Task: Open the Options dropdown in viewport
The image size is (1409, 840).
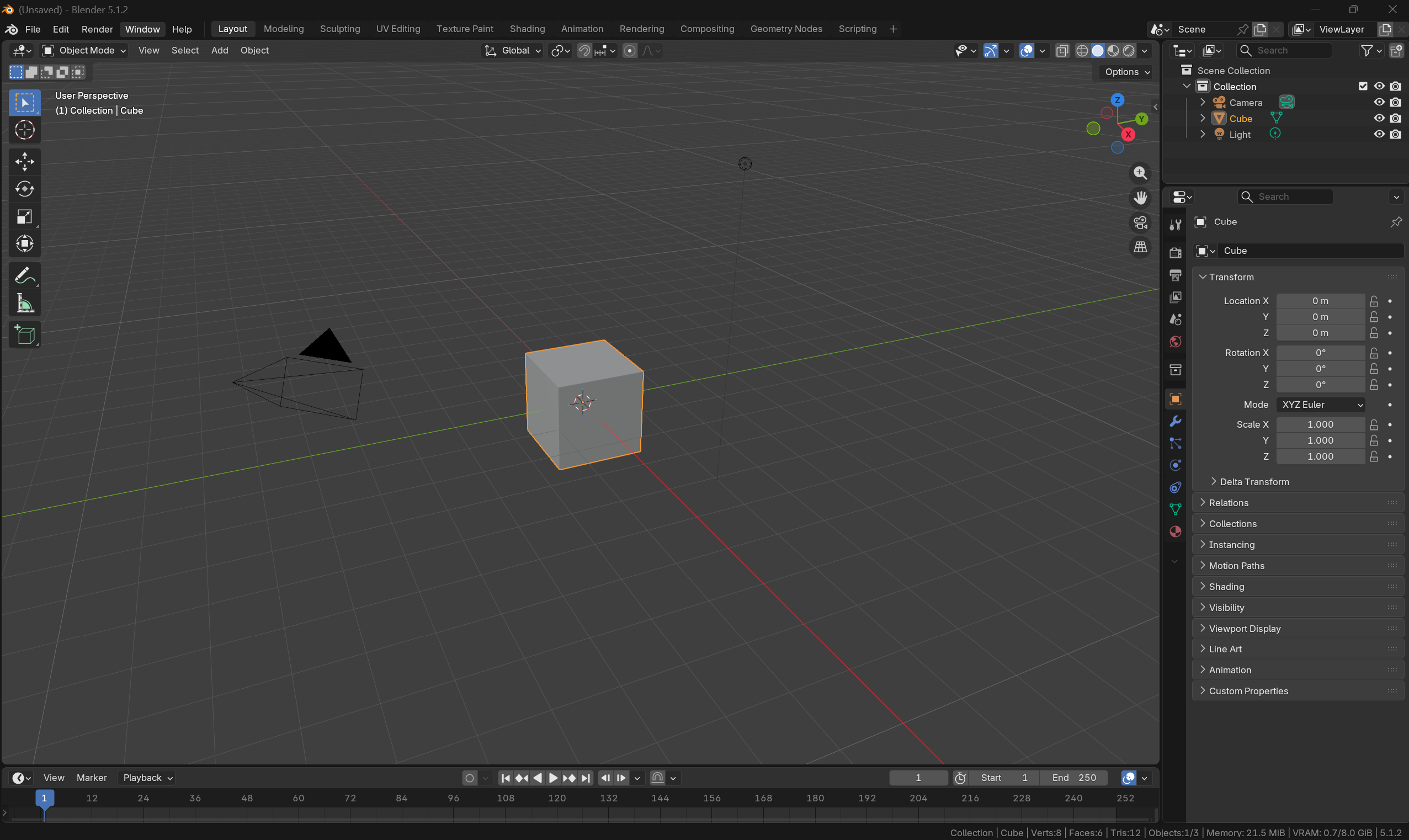Action: point(1127,72)
